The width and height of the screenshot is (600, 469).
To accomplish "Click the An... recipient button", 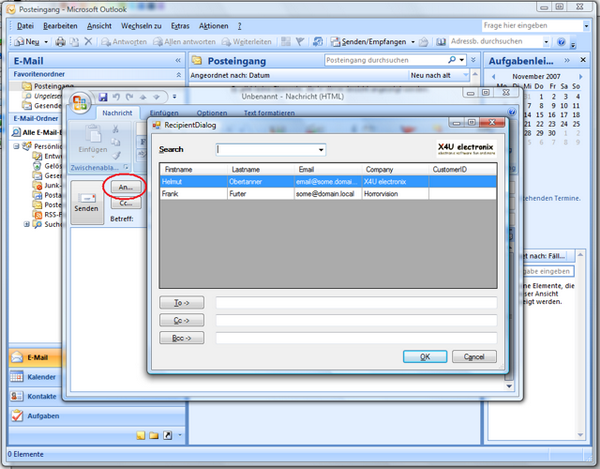I will (x=125, y=187).
